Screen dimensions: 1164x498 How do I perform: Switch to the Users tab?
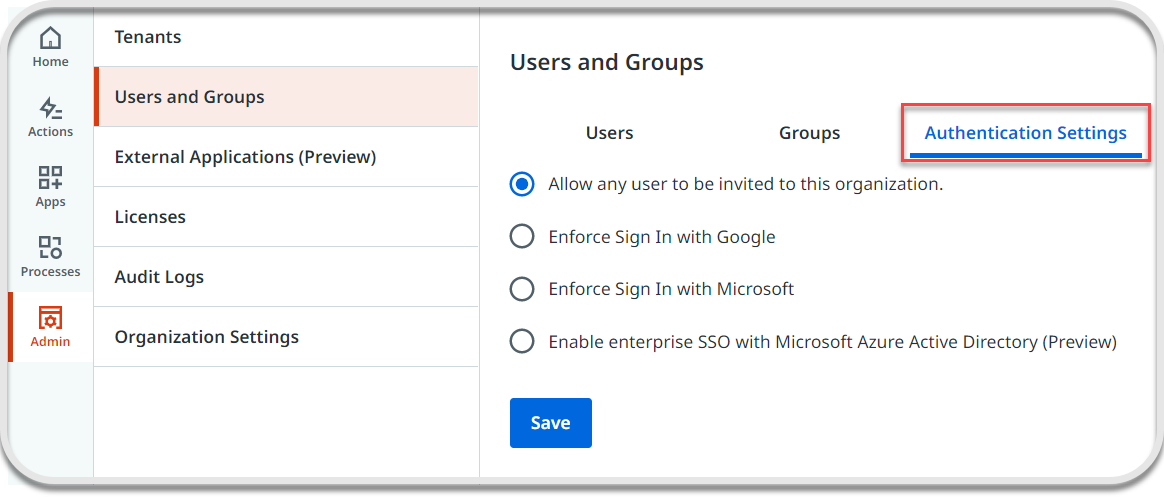point(609,133)
